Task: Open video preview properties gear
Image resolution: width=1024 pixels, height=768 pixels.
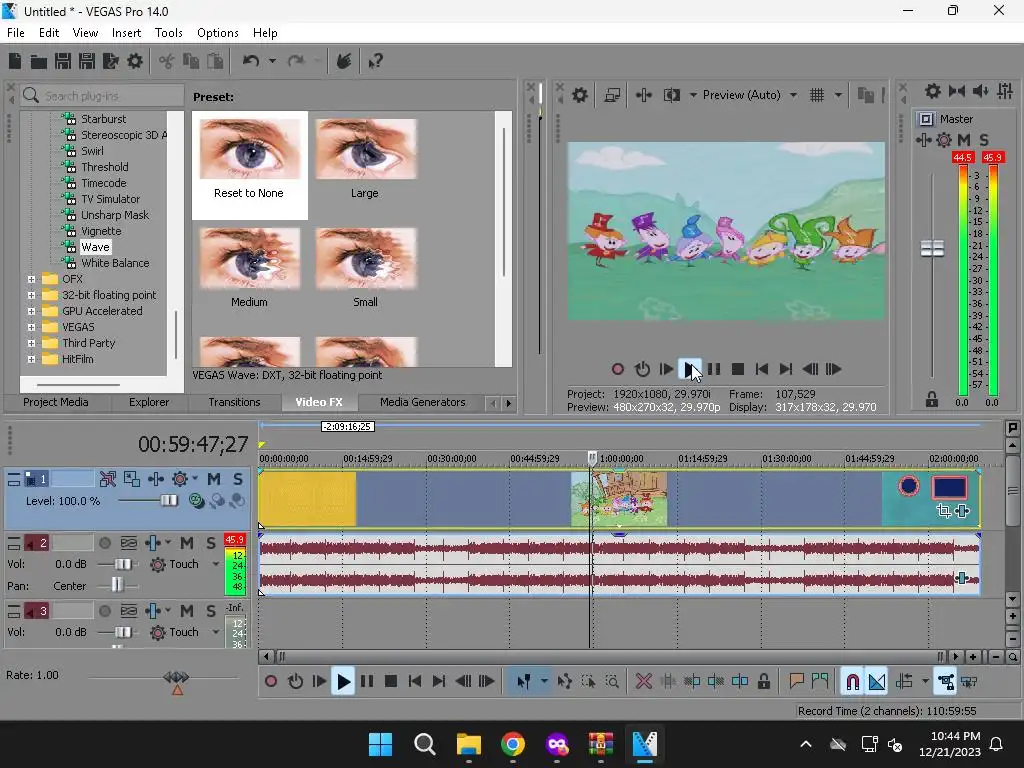Action: tap(580, 95)
